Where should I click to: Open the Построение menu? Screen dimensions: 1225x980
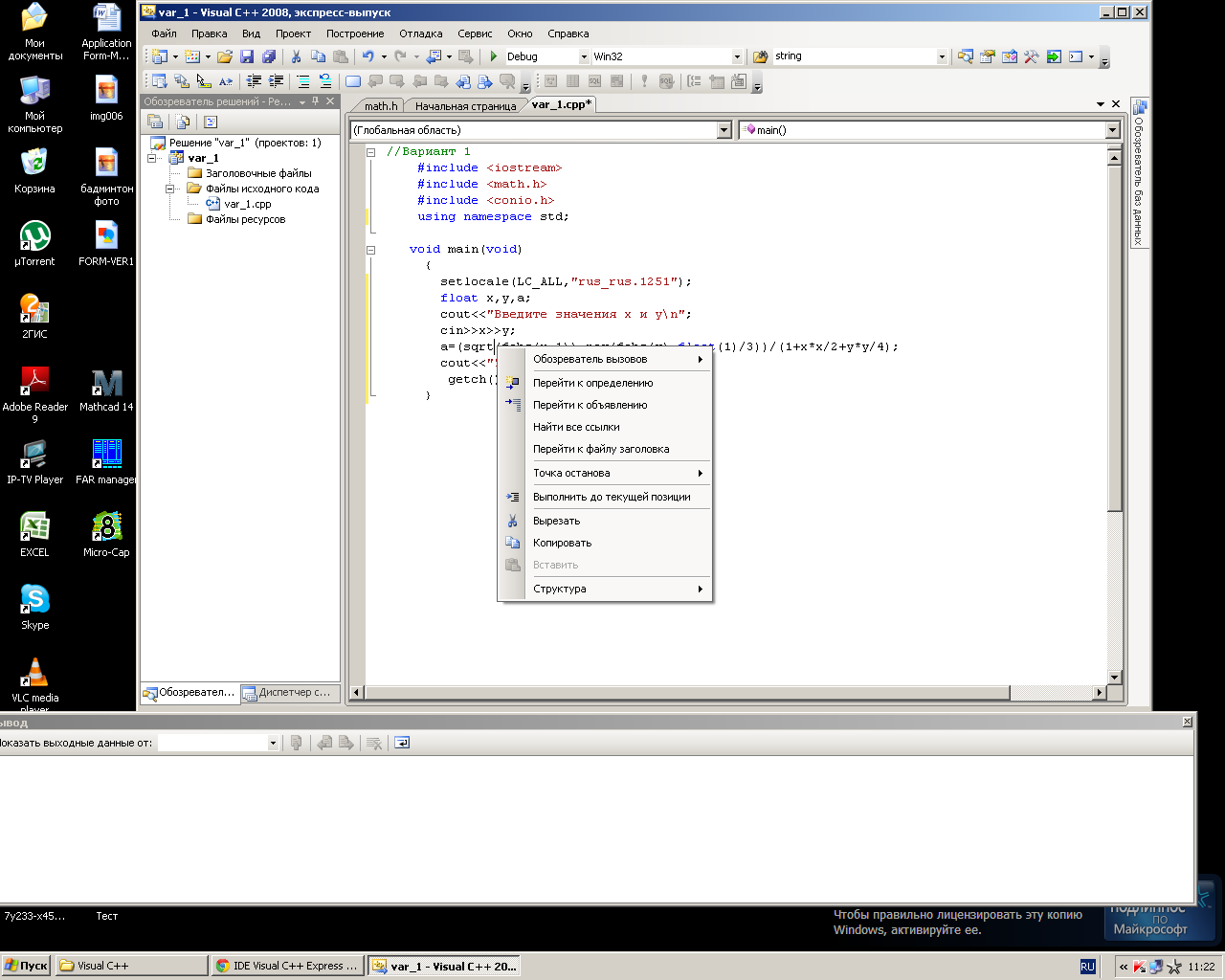[x=355, y=33]
